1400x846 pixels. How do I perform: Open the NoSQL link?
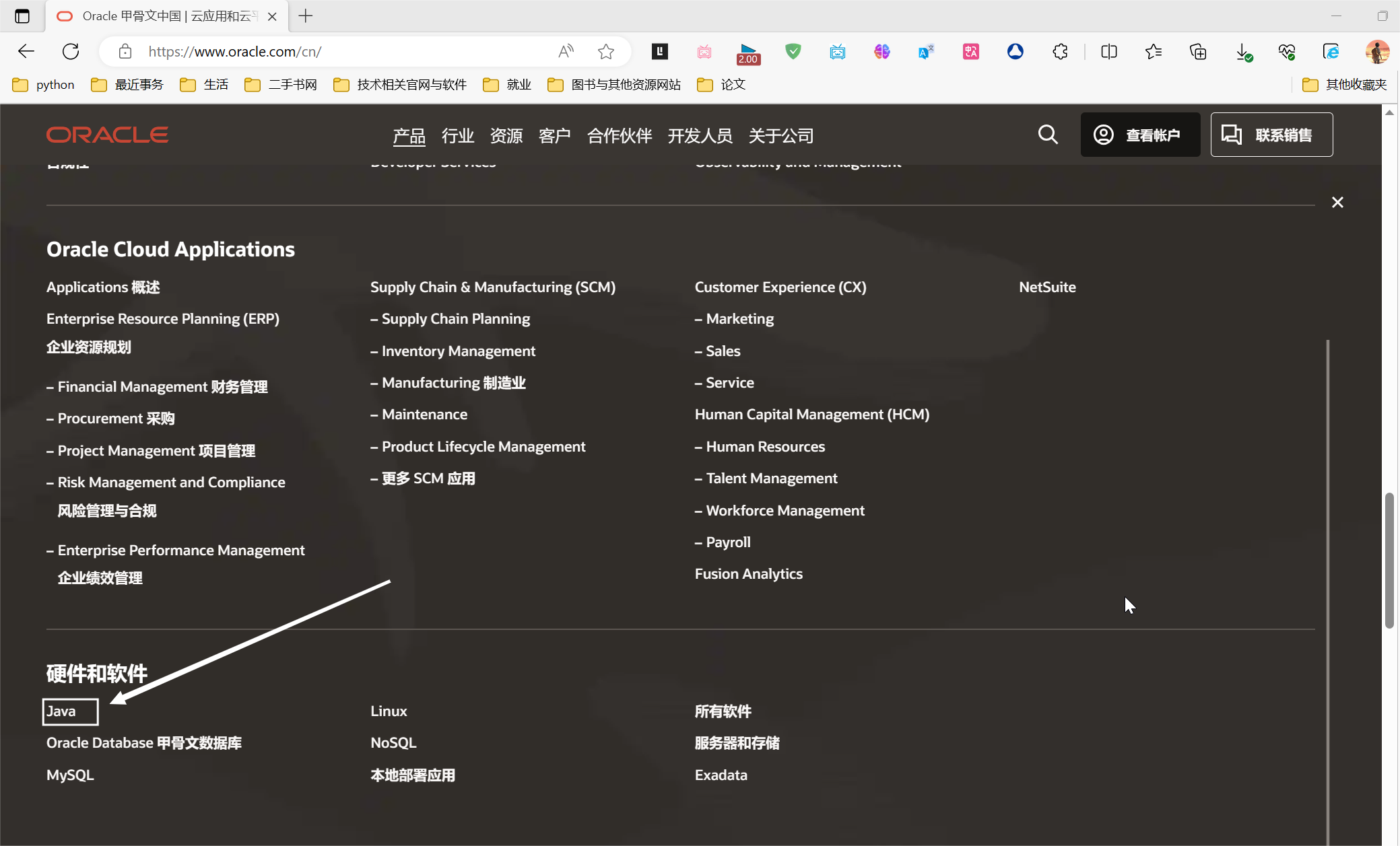point(393,743)
